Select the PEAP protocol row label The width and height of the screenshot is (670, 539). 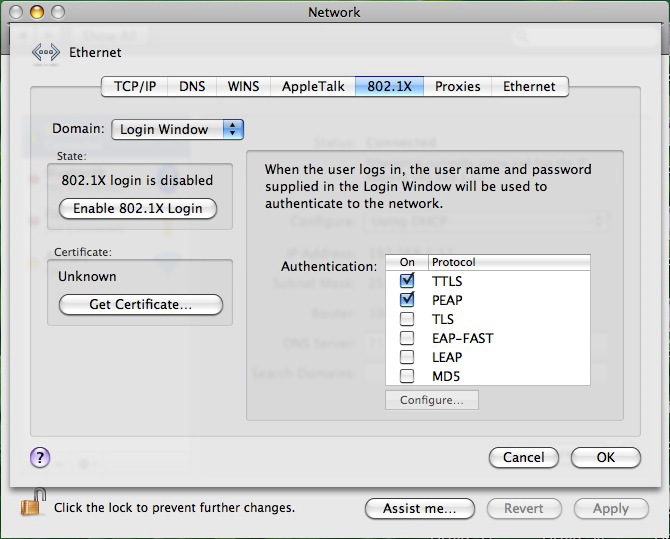coord(447,300)
